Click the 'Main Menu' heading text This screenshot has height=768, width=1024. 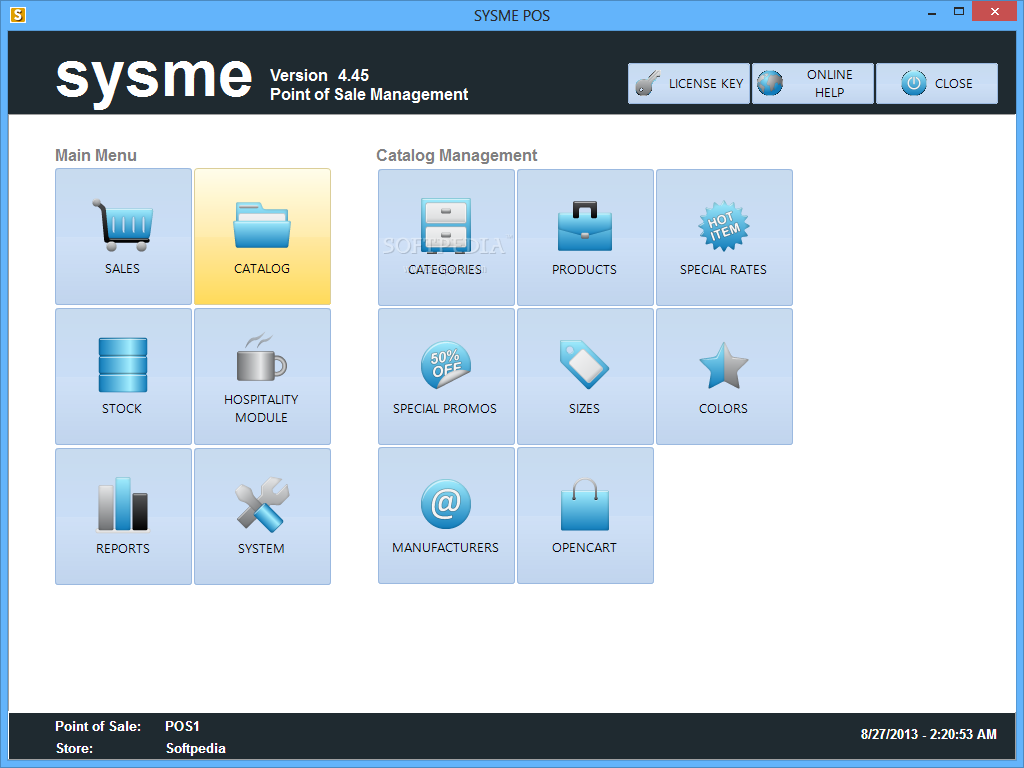click(96, 155)
